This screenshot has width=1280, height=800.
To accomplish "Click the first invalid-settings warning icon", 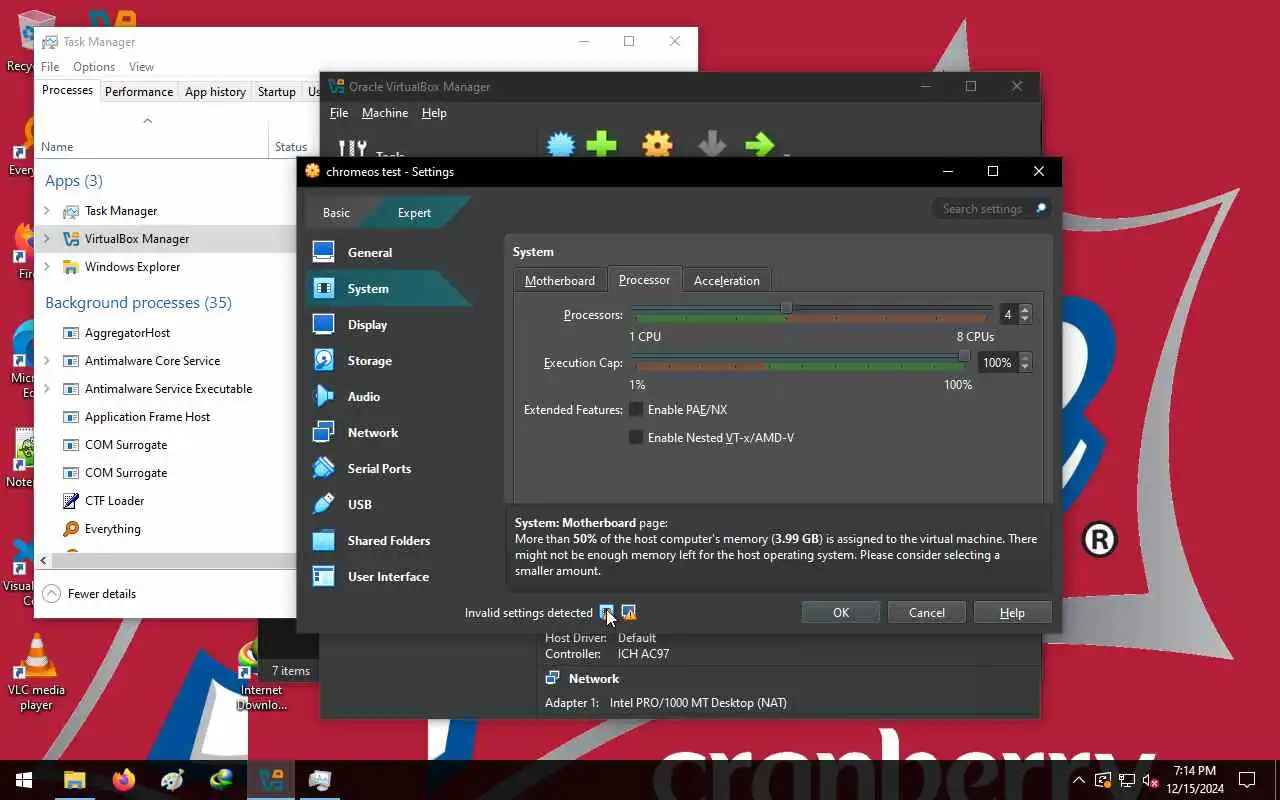I will tap(606, 612).
